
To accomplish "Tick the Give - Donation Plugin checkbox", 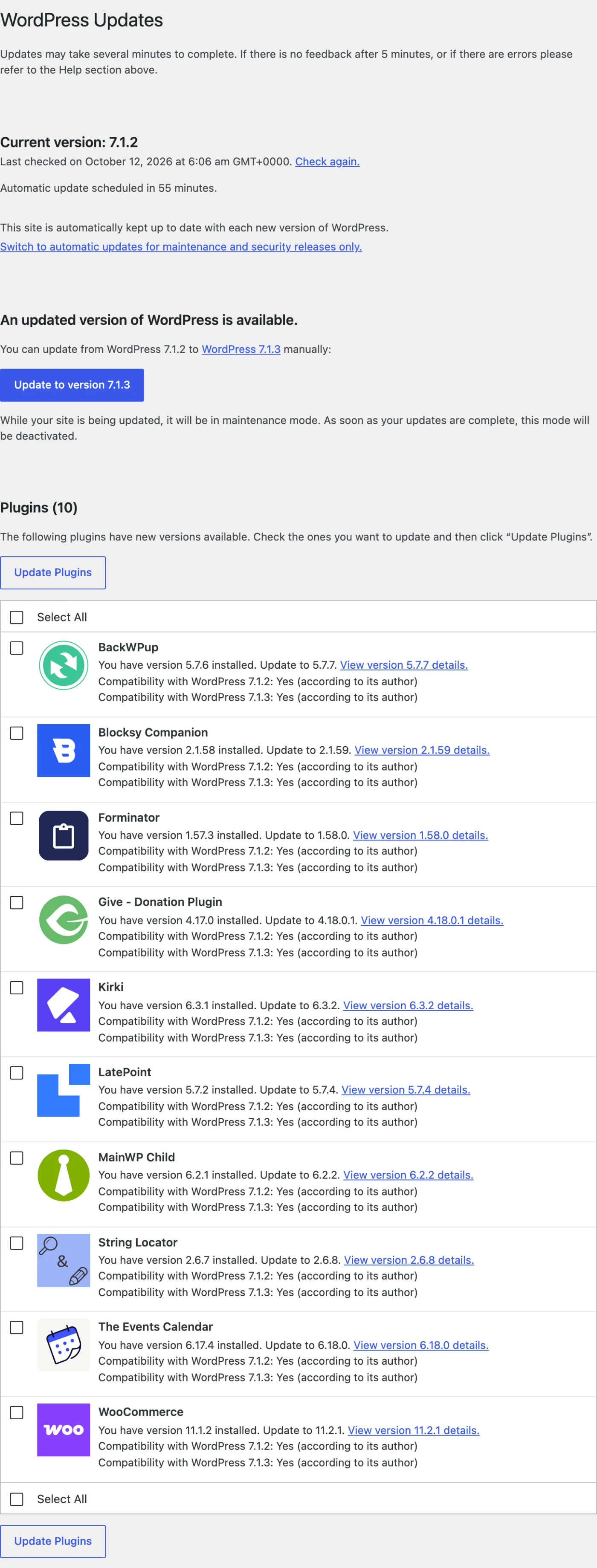I will pyautogui.click(x=17, y=902).
